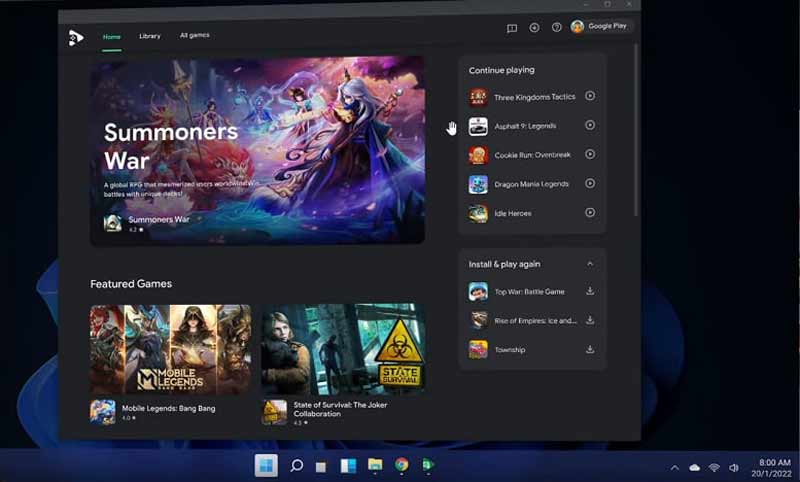The height and width of the screenshot is (482, 800).
Task: Click the Top War: Battle Game icon
Action: click(x=478, y=292)
